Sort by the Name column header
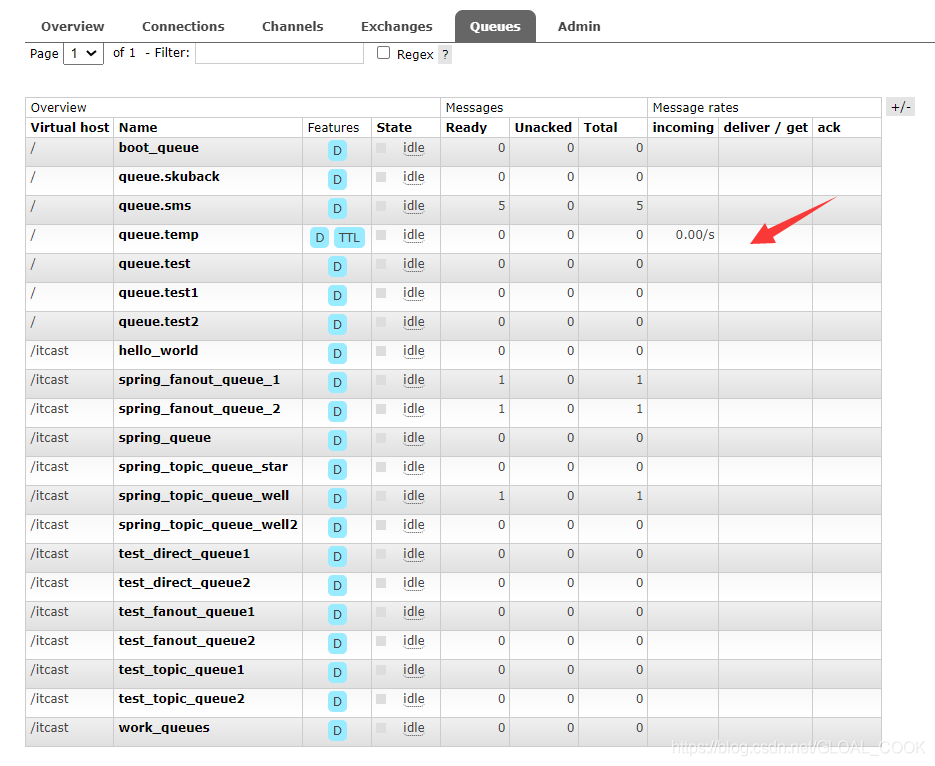The height and width of the screenshot is (766, 935). tap(138, 128)
